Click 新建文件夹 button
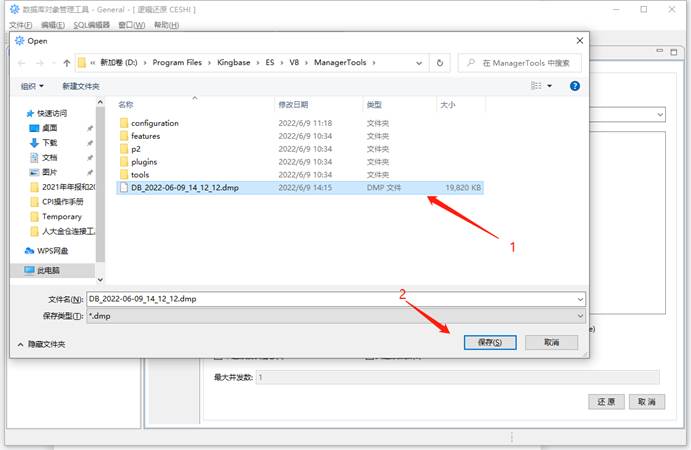Image resolution: width=691 pixels, height=450 pixels. pos(81,86)
